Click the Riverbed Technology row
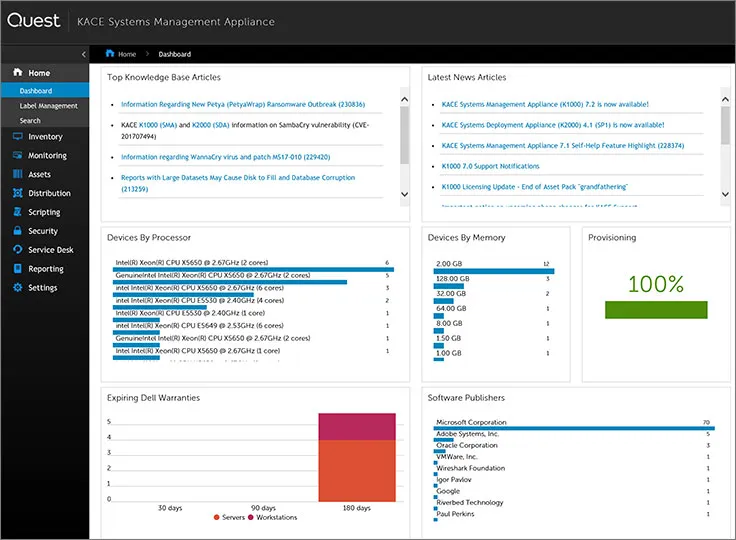The image size is (736, 540). 574,505
